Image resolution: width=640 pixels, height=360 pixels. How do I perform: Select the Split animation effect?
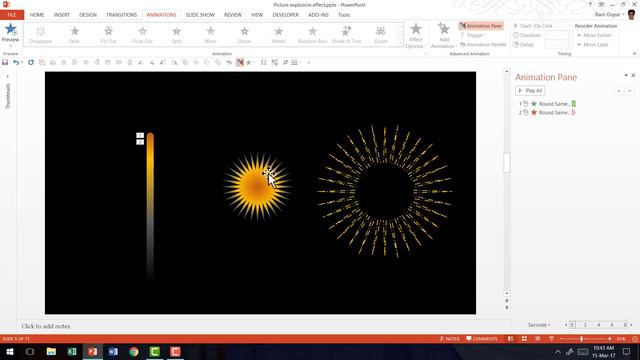pyautogui.click(x=176, y=34)
